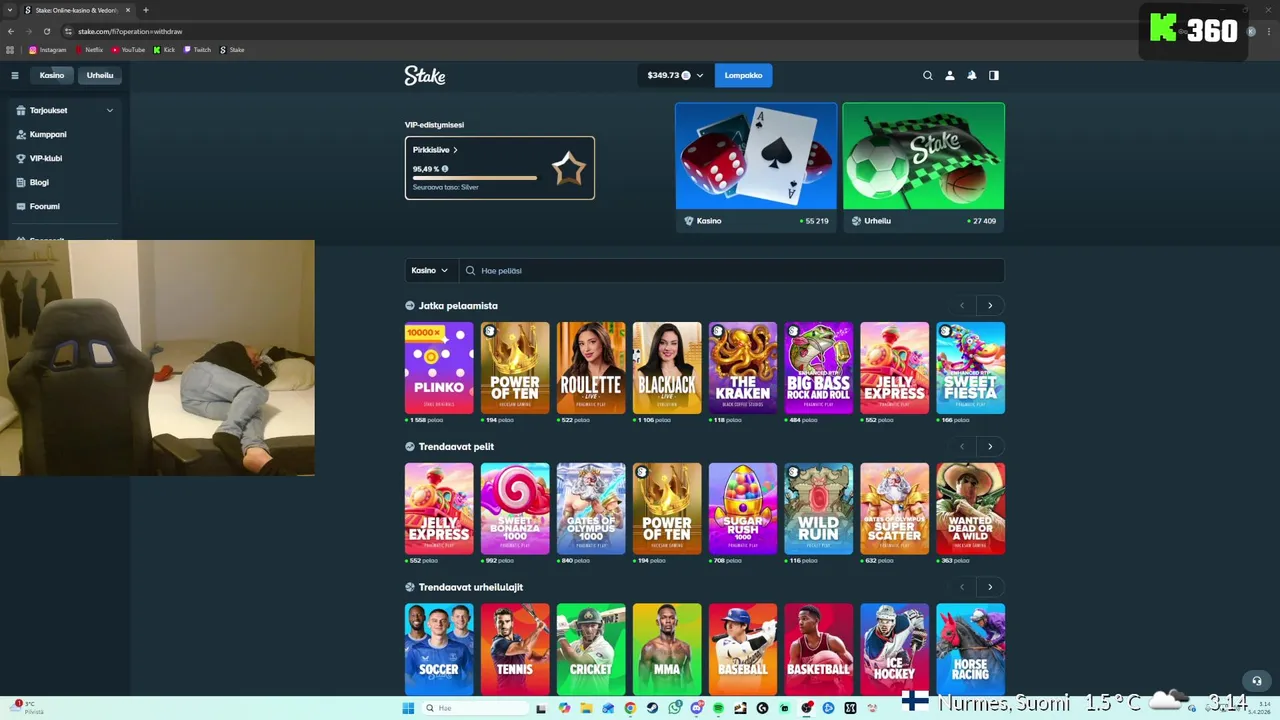Open the Kasino category dropdown by search

430,270
